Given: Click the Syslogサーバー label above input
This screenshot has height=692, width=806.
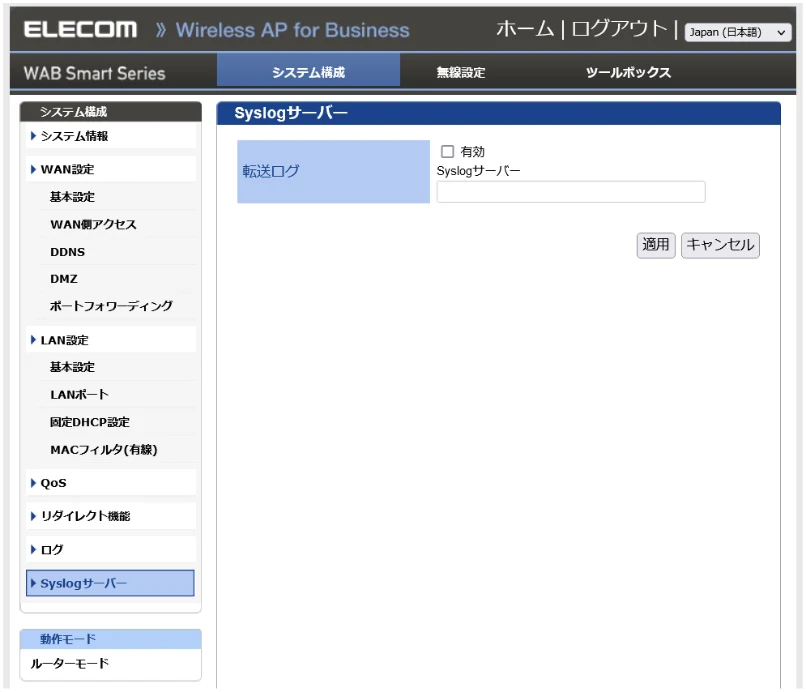Looking at the screenshot, I should 478,171.
